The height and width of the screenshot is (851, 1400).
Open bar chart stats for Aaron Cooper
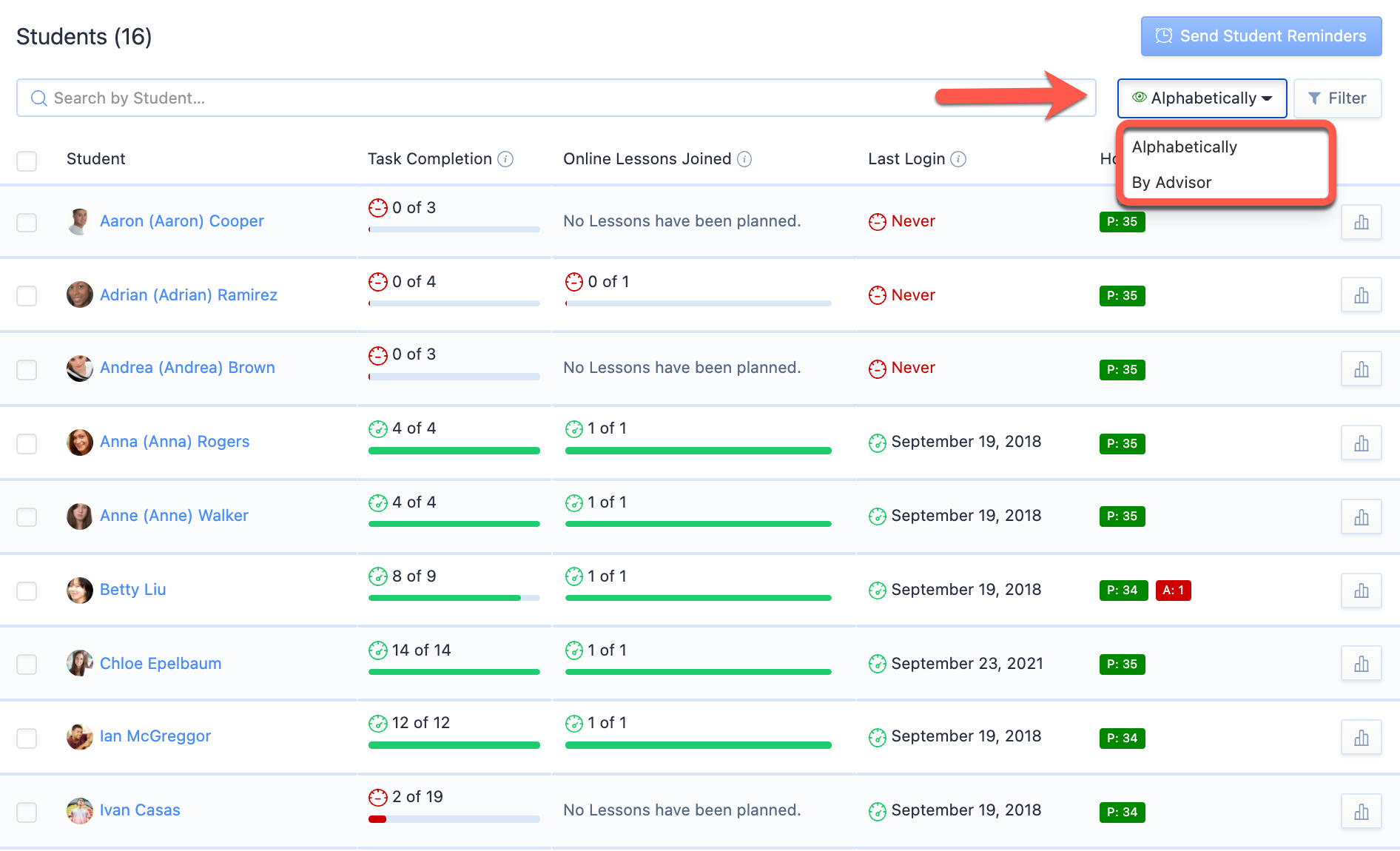pos(1361,222)
